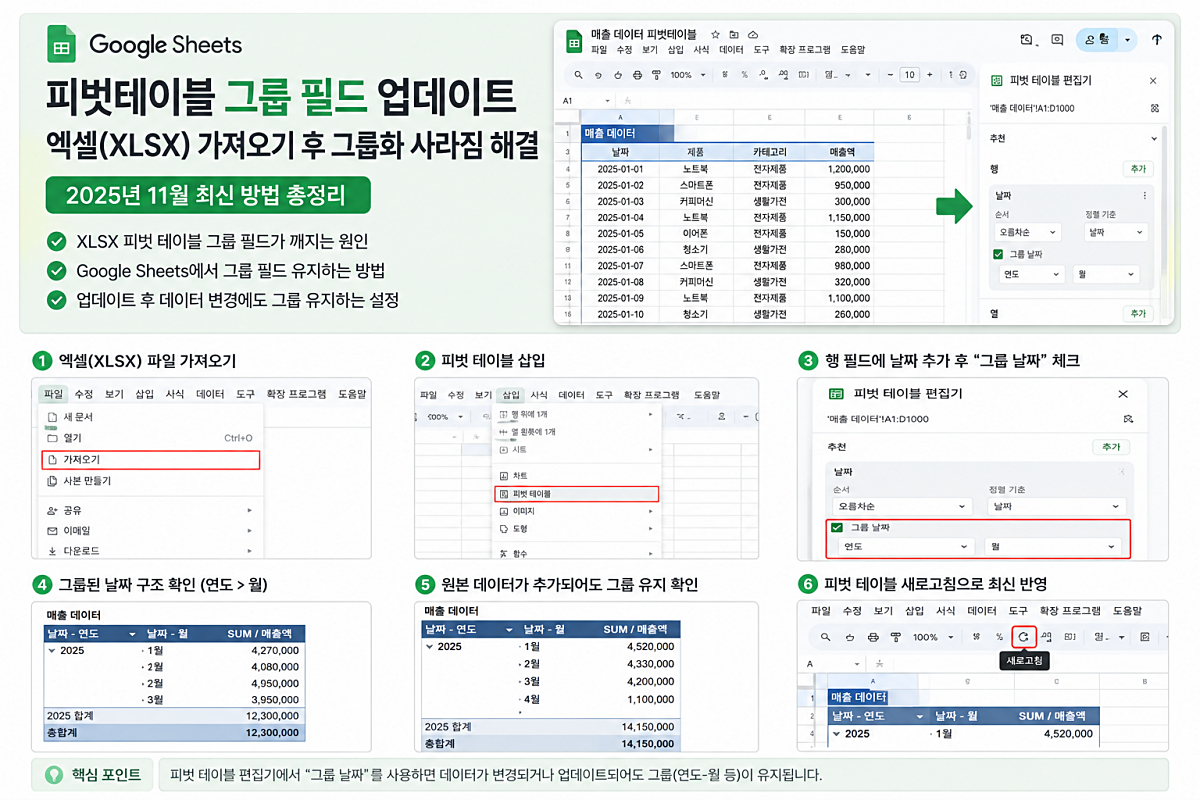Open the comments icon in the top window
This screenshot has width=1200, height=800.
(1058, 40)
